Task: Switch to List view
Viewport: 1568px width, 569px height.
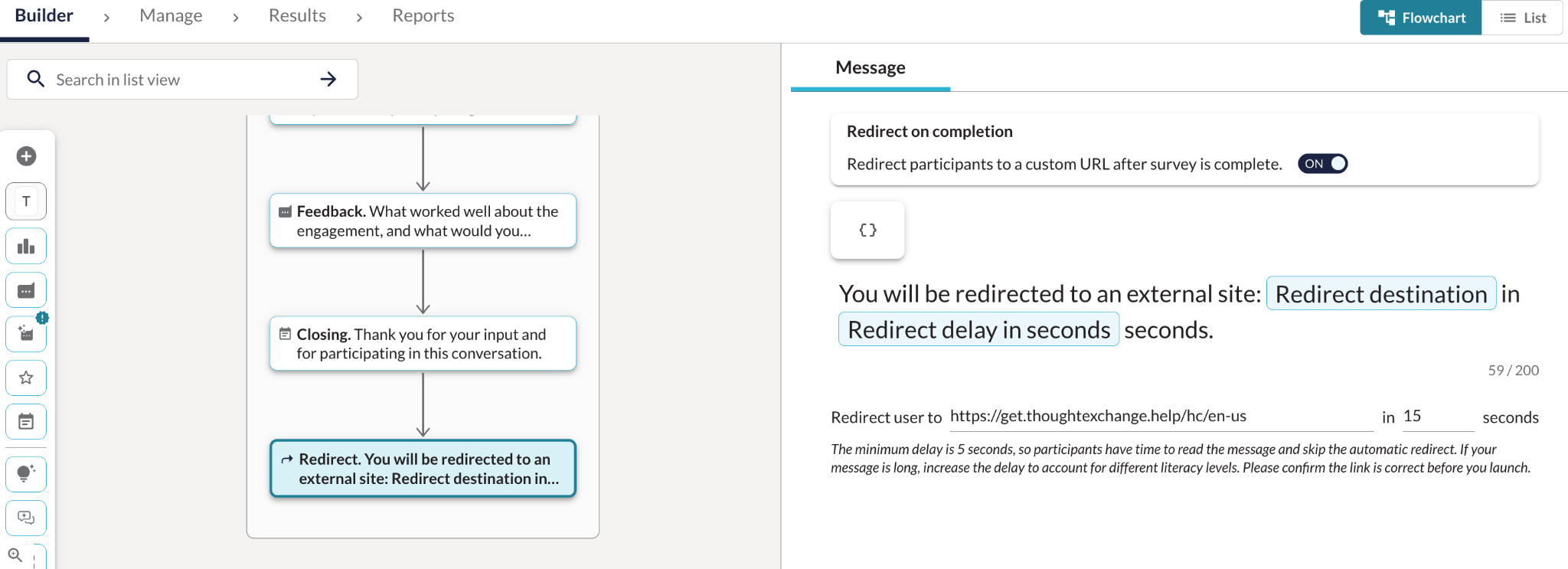Action: (1522, 18)
